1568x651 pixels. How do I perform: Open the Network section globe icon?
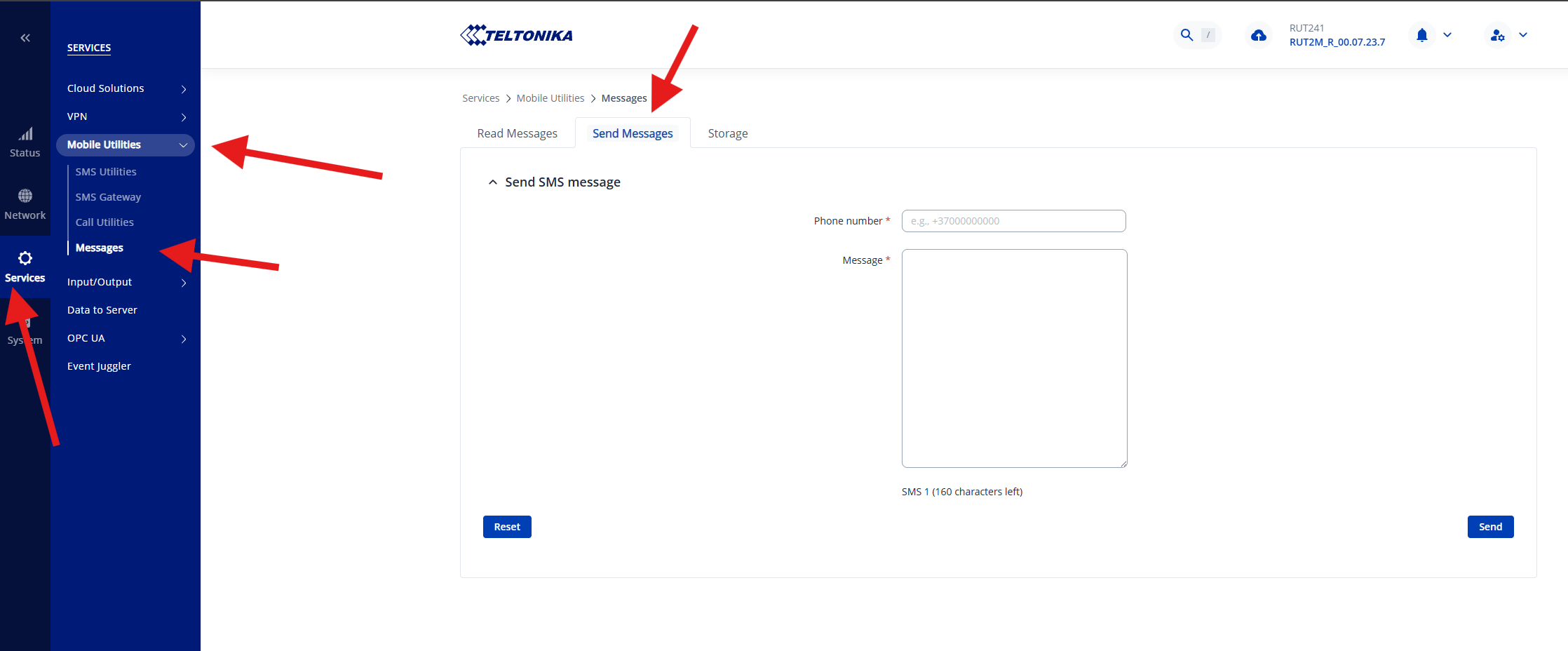pos(25,196)
